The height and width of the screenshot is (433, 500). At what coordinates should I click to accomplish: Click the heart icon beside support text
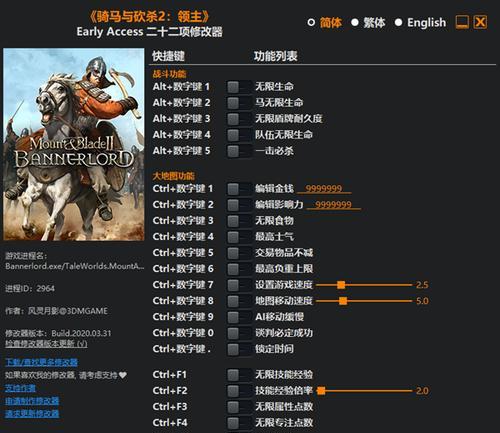click(123, 375)
